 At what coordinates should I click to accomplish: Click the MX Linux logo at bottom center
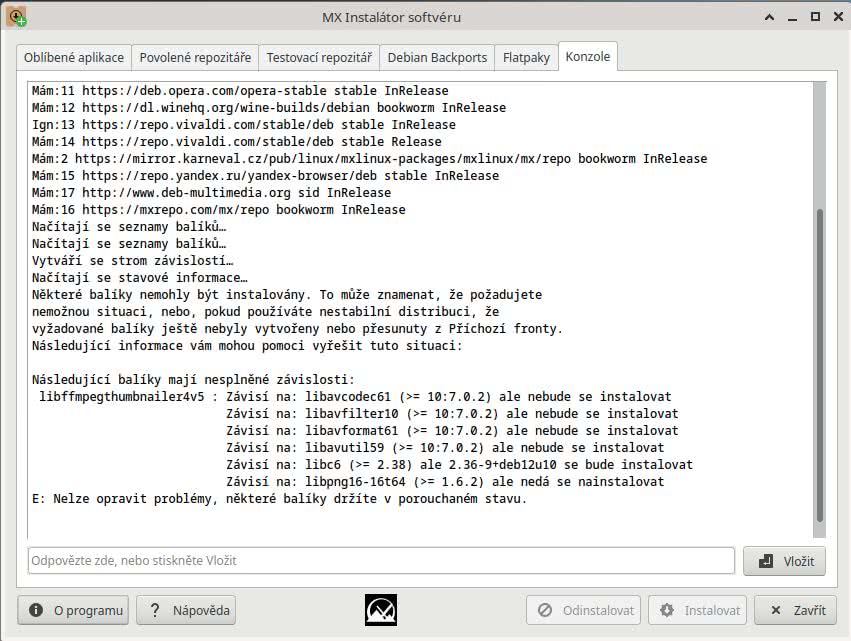point(380,610)
